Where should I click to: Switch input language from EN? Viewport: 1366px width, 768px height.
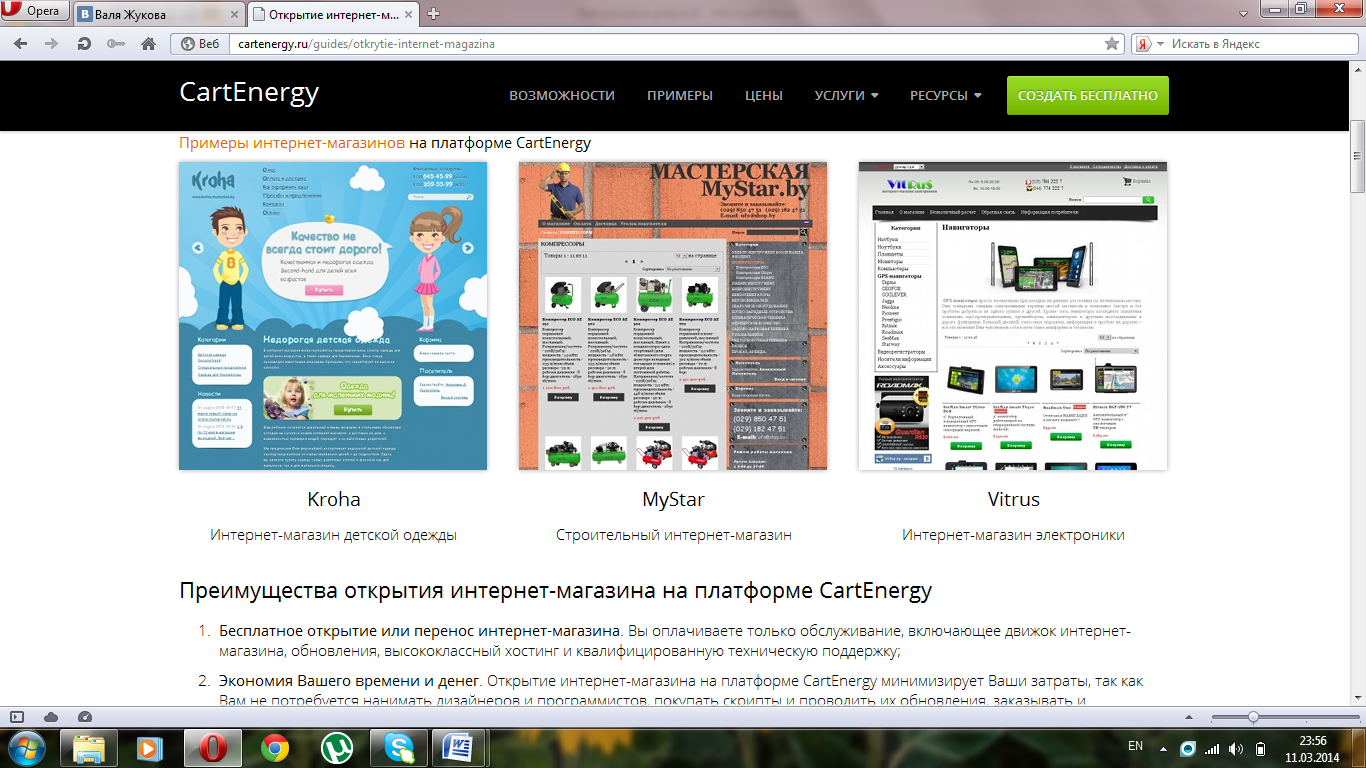click(x=1135, y=746)
